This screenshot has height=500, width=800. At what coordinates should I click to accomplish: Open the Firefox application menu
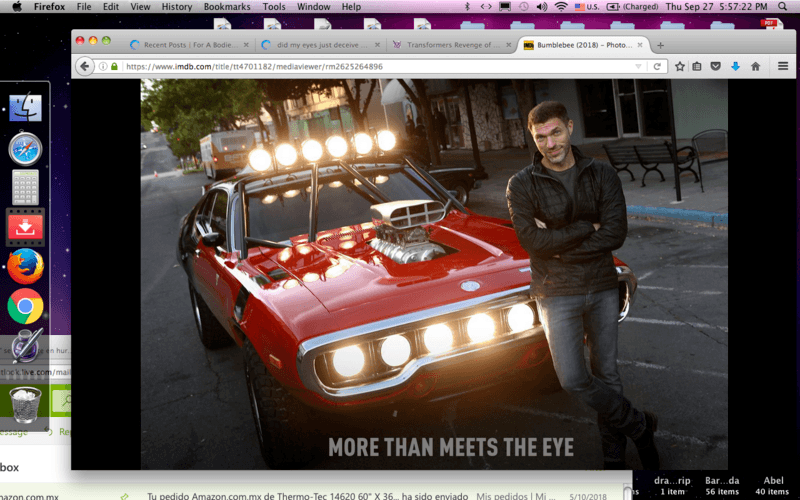(49, 7)
